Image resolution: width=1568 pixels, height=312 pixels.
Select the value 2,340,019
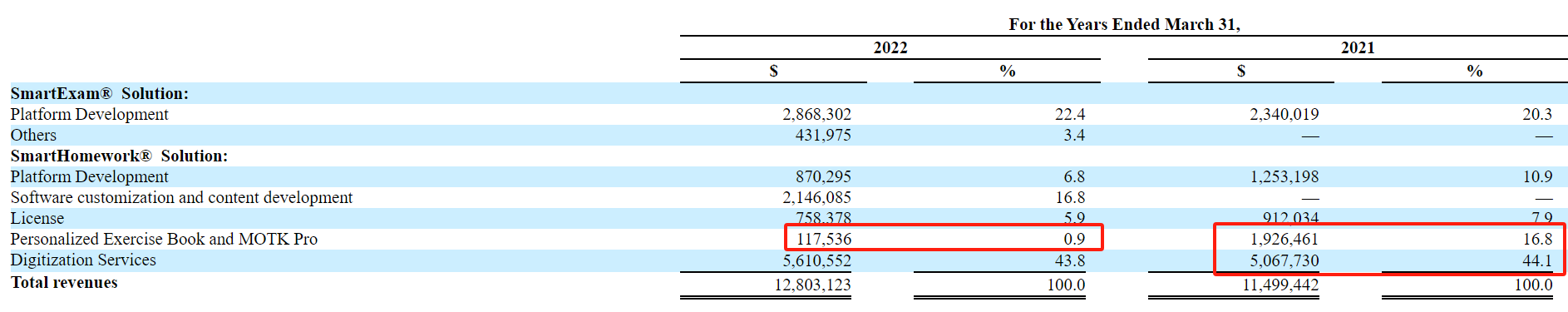click(x=1284, y=114)
